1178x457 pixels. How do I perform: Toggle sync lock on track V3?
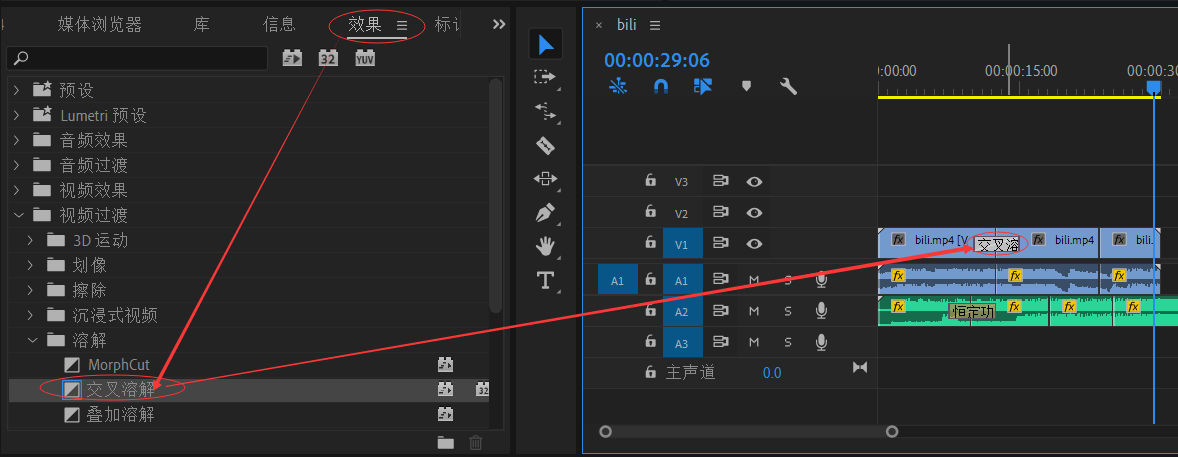pos(721,181)
